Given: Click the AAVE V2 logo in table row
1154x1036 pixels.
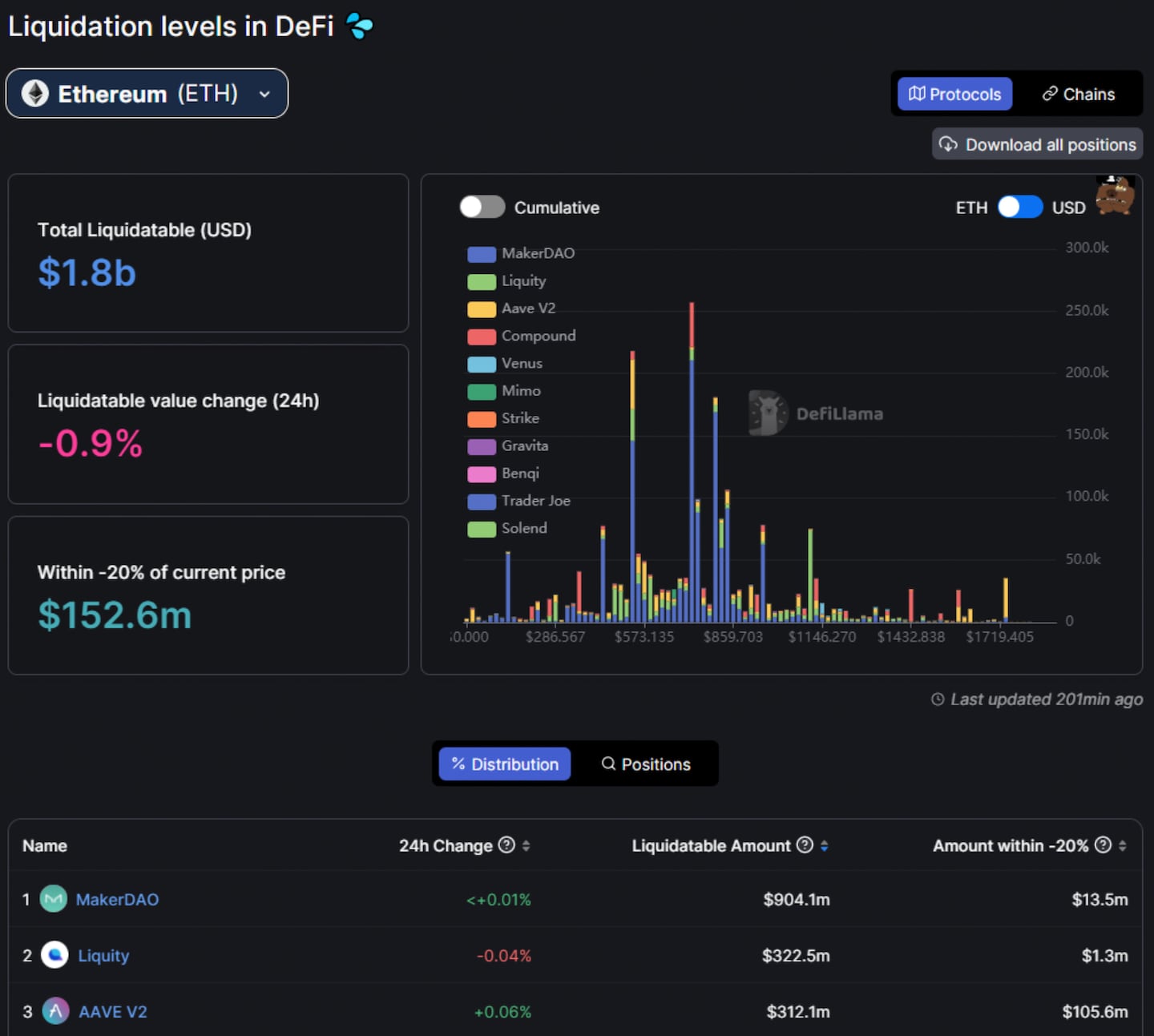Looking at the screenshot, I should 55,1011.
